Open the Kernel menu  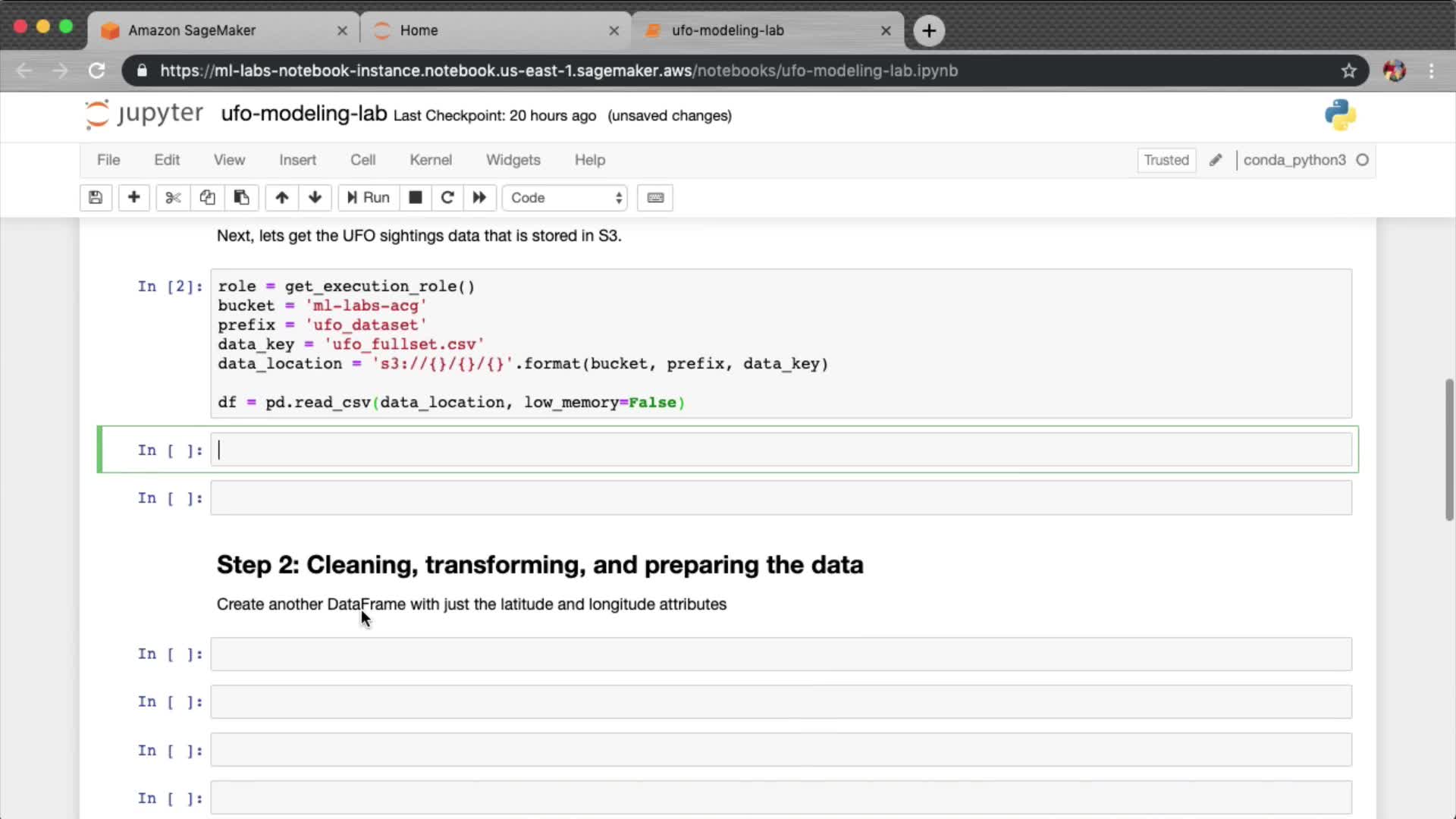click(430, 160)
